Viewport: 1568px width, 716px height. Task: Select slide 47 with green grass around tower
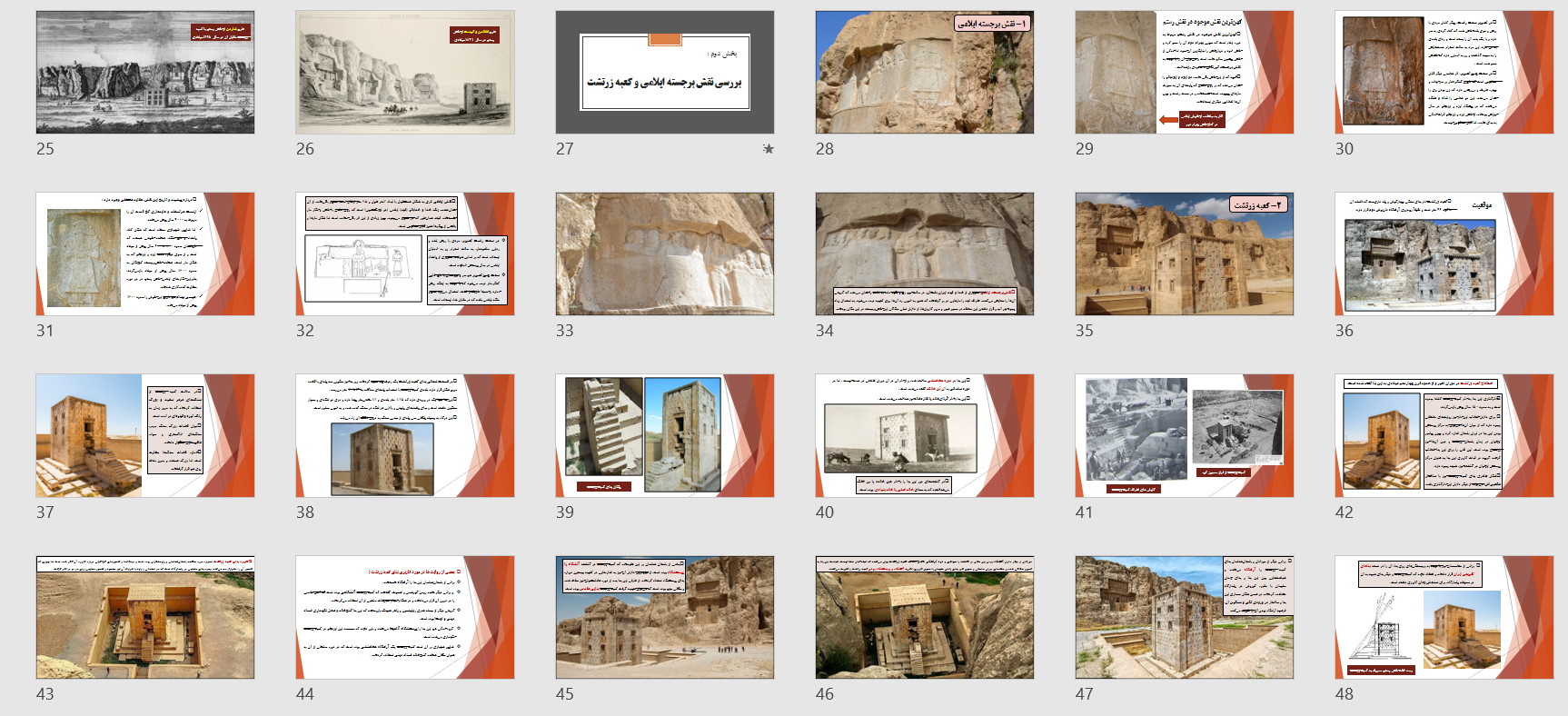[1185, 618]
